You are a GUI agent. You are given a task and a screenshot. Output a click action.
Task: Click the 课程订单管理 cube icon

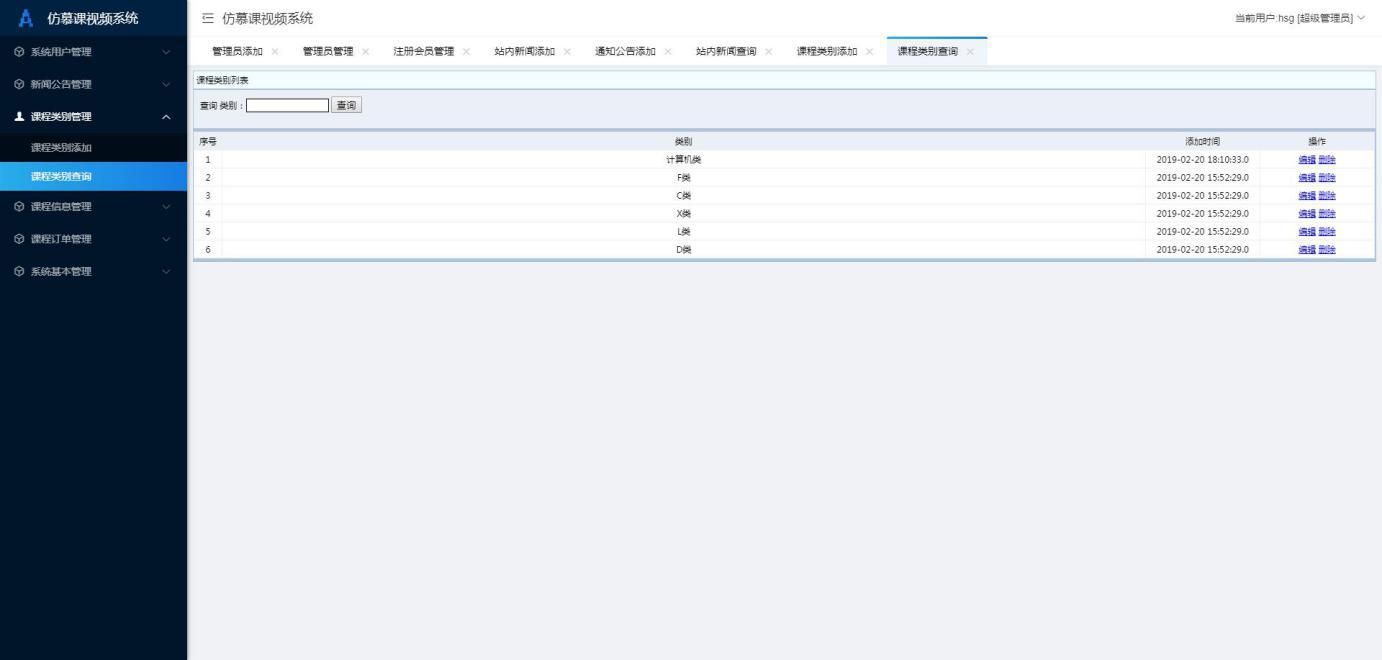(19, 239)
